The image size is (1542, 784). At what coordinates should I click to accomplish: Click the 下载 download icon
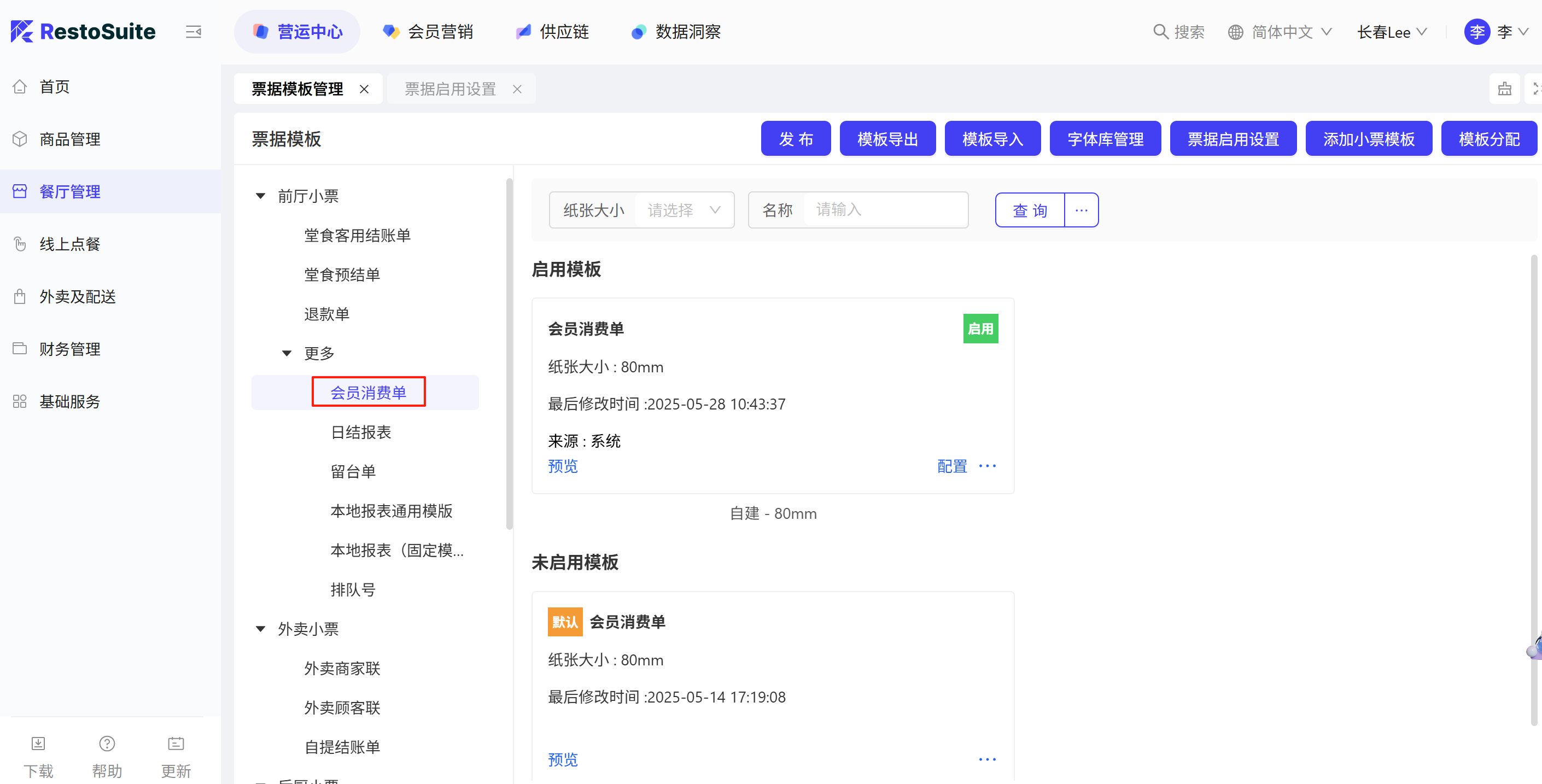pos(38,744)
